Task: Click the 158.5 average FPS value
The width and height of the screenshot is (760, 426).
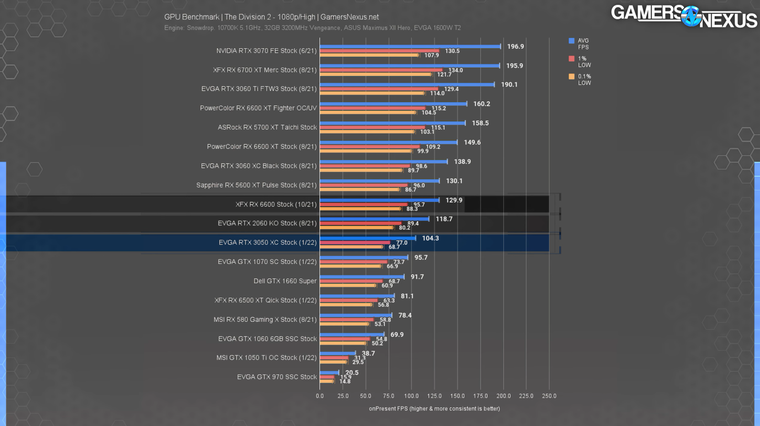Action: (x=480, y=123)
